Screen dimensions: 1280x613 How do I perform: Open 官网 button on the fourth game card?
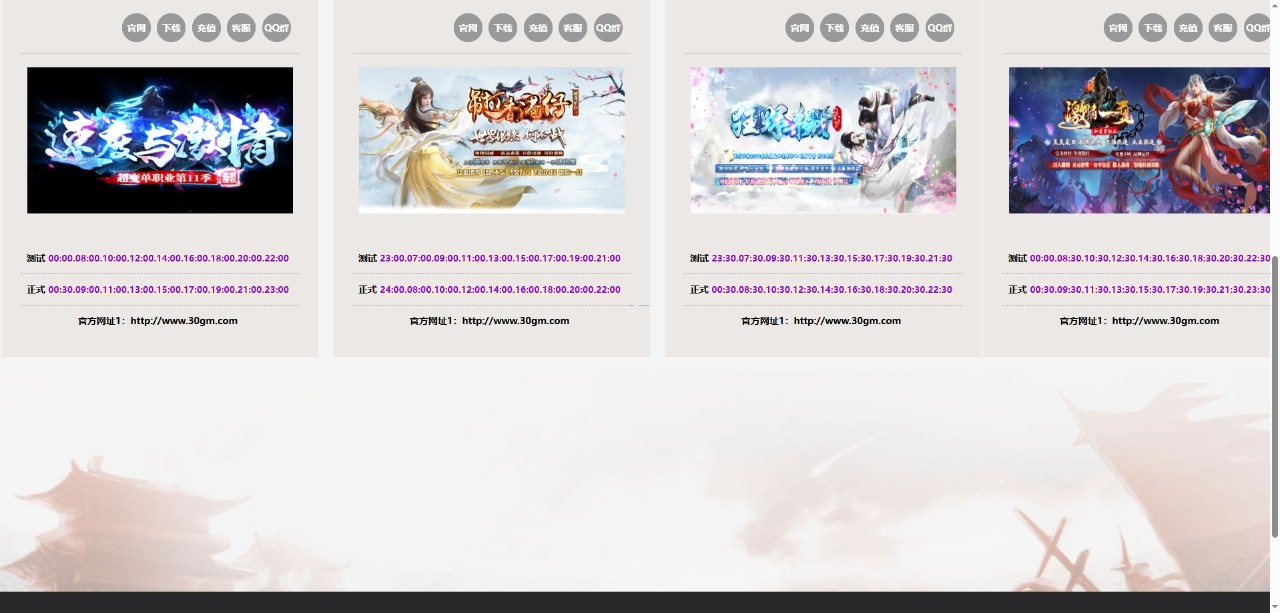(1118, 28)
